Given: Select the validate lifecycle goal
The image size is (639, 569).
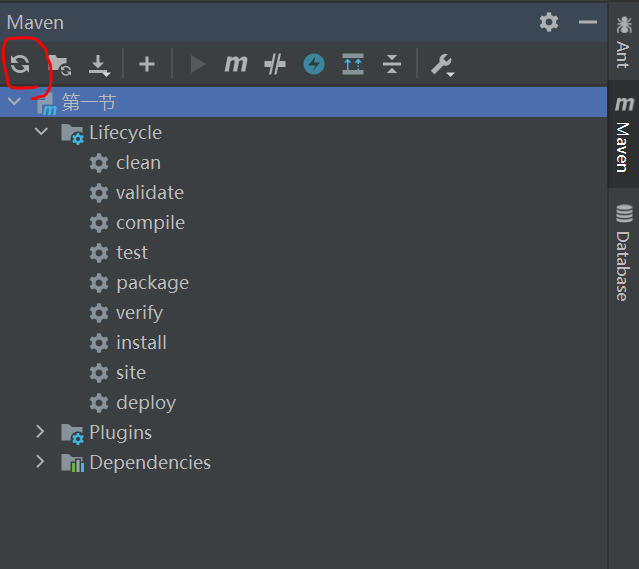Looking at the screenshot, I should click(150, 193).
